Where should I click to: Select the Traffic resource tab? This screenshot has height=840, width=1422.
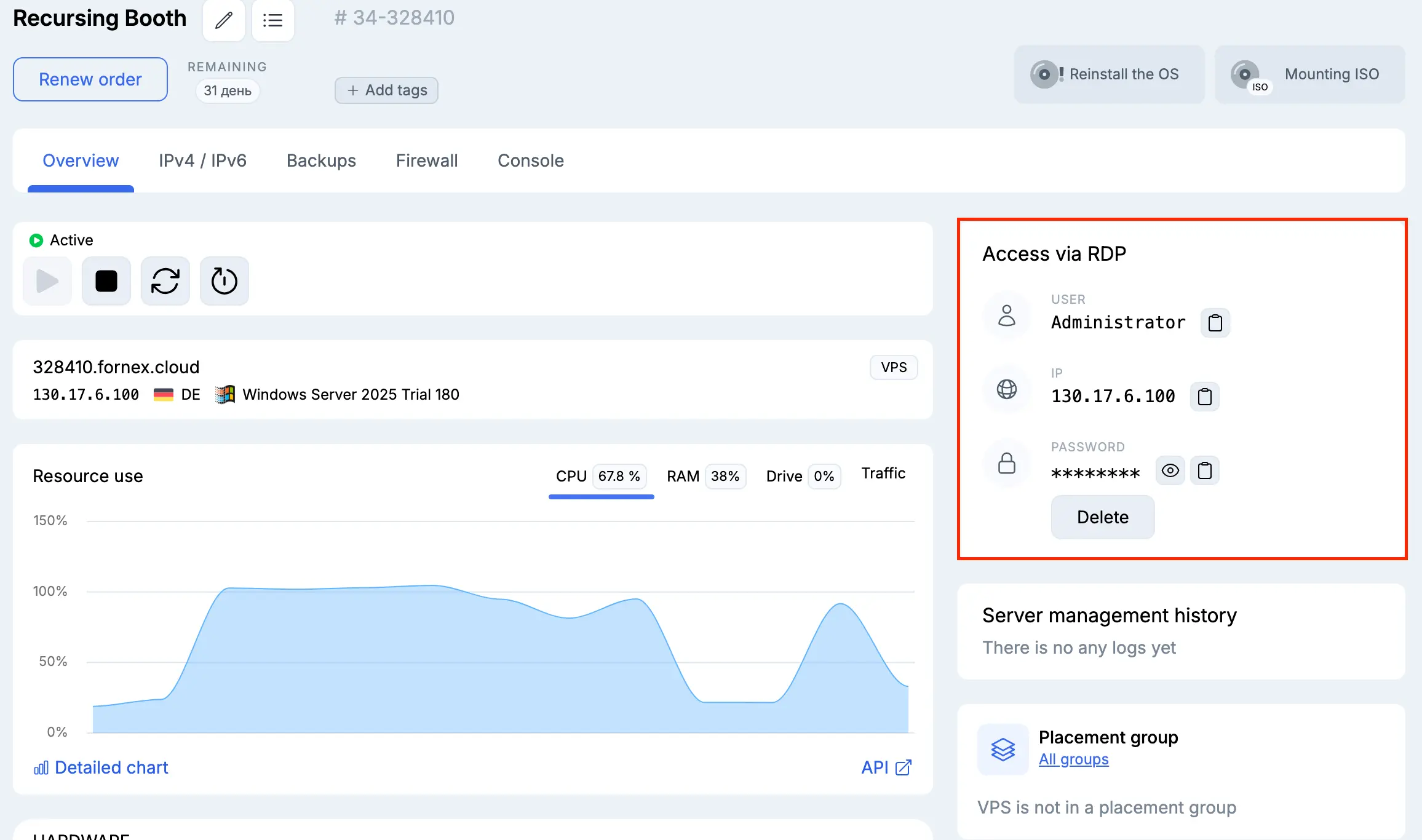[883, 473]
